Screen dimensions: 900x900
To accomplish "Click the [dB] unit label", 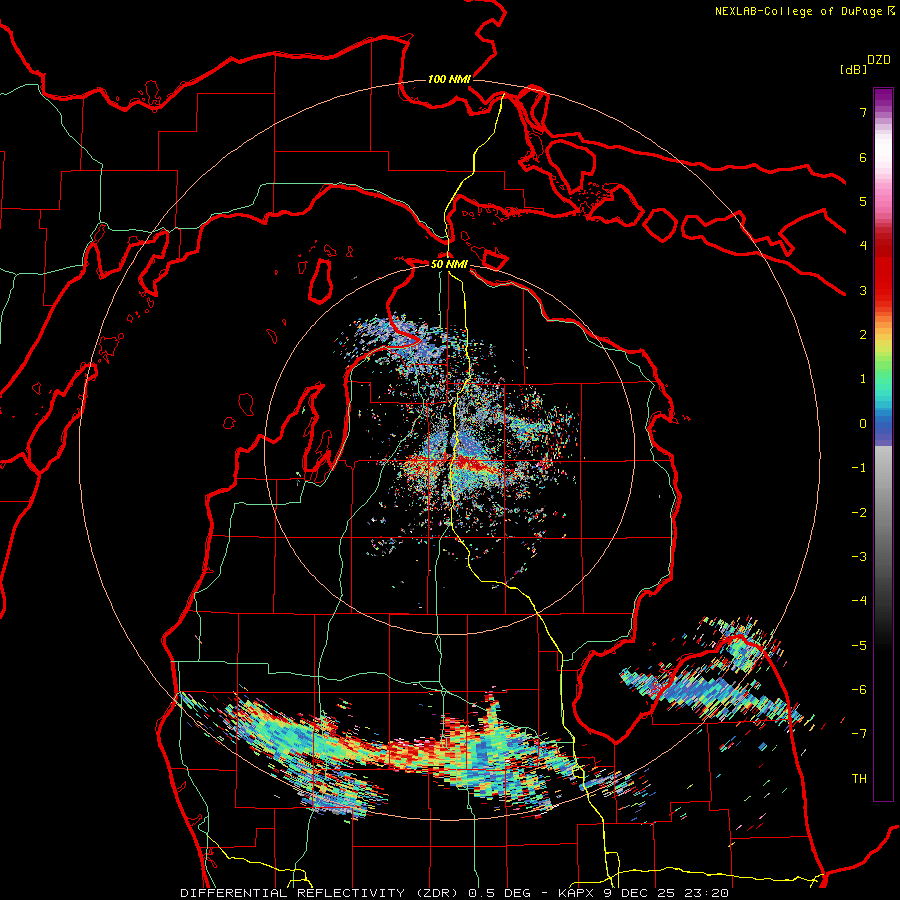I will pos(853,69).
